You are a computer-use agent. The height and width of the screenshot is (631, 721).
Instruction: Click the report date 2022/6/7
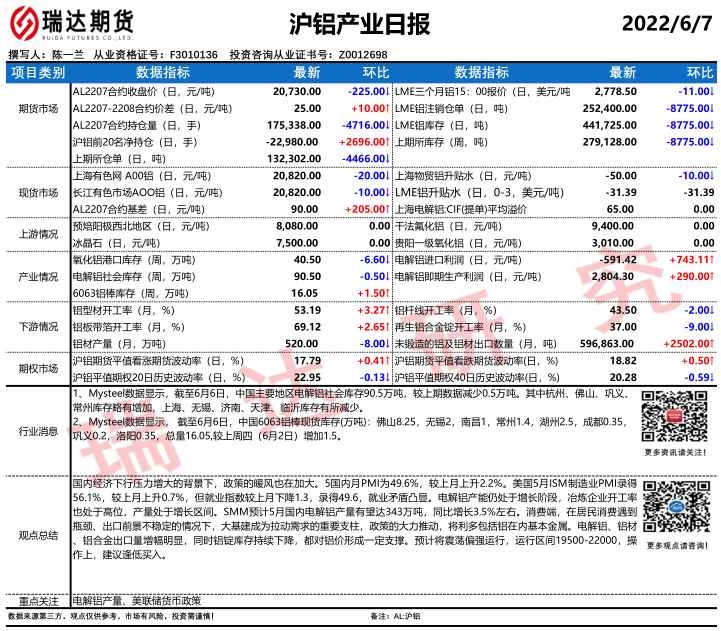(x=668, y=23)
